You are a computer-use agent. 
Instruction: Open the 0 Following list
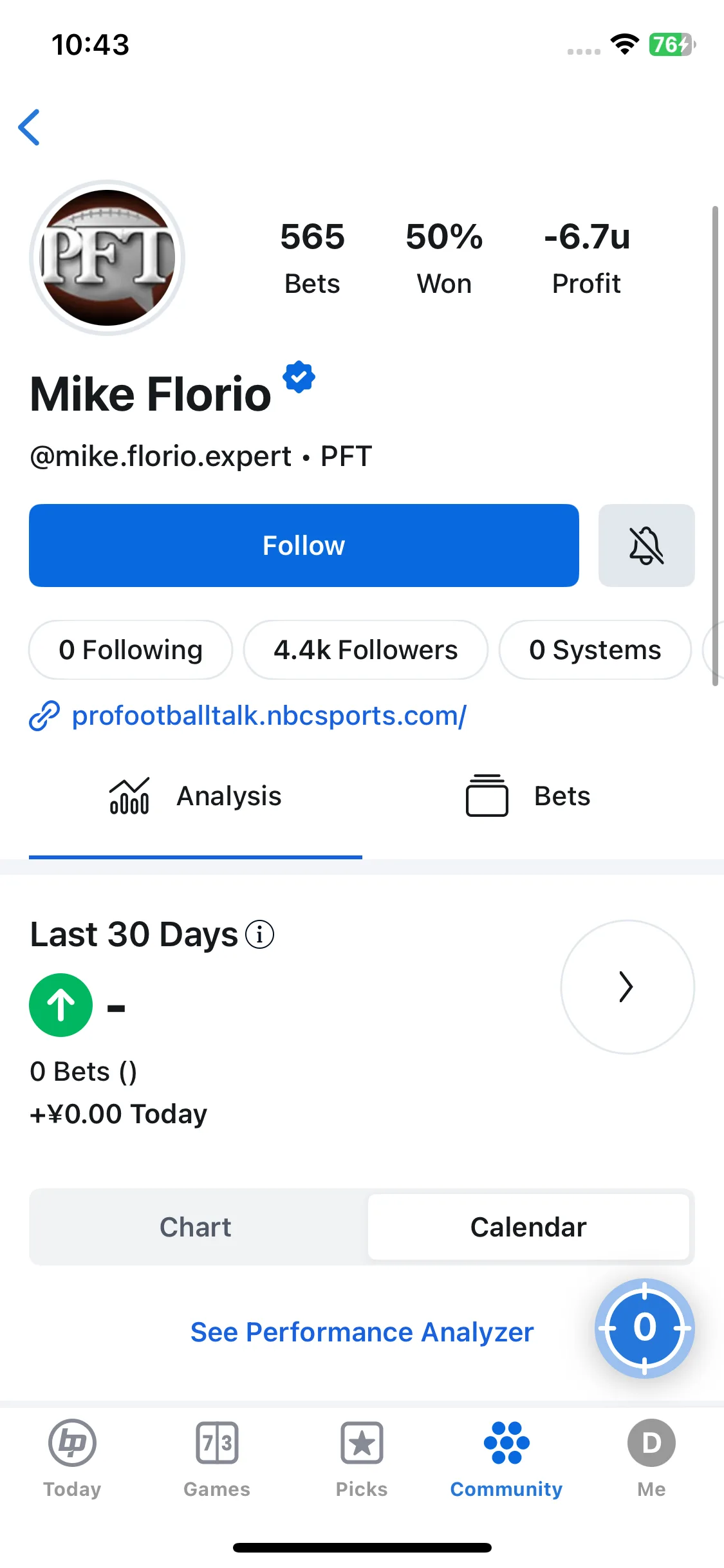click(131, 649)
